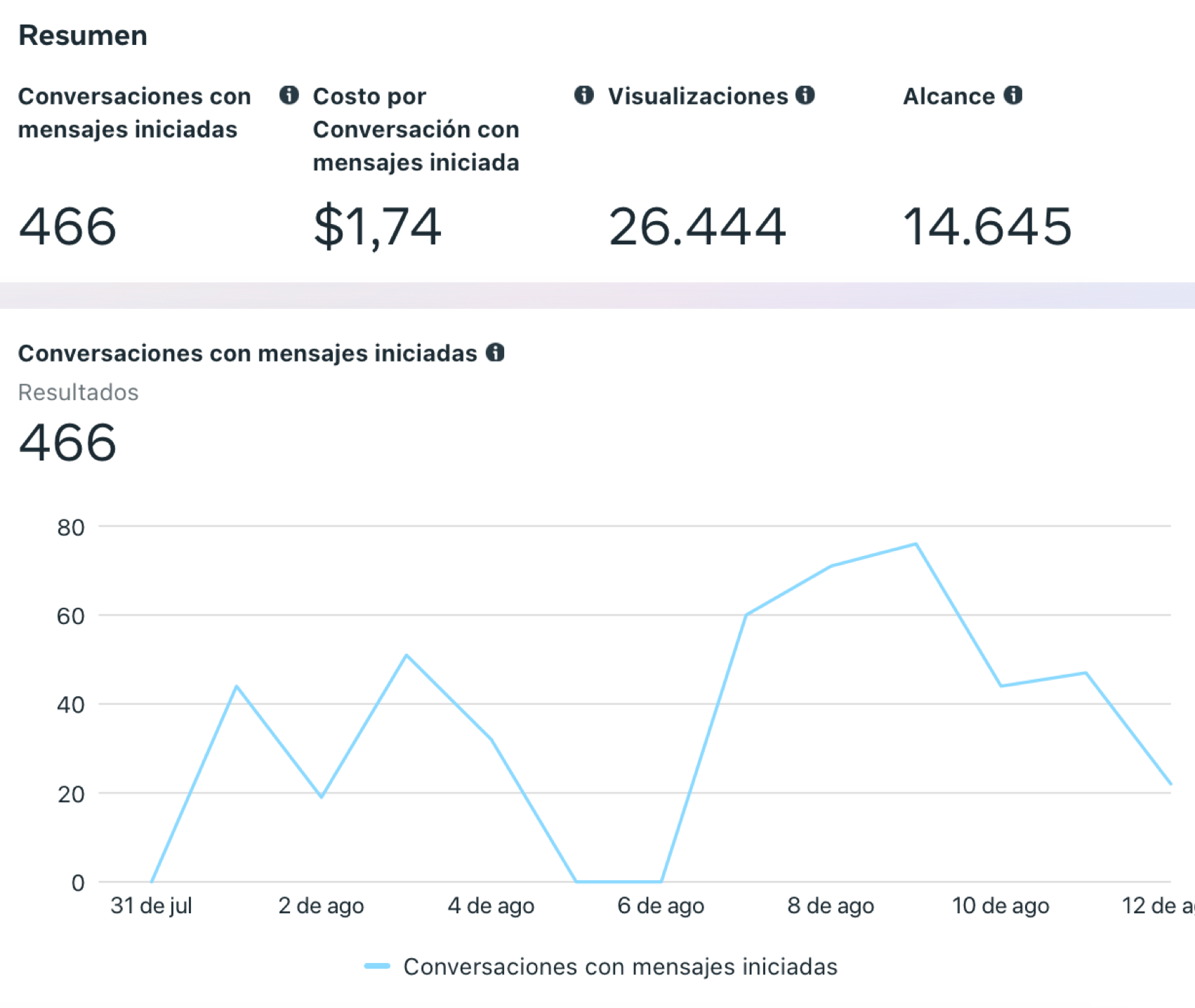Click the Costo por Conversación metric label
The height and width of the screenshot is (1008, 1195).
pos(416,129)
